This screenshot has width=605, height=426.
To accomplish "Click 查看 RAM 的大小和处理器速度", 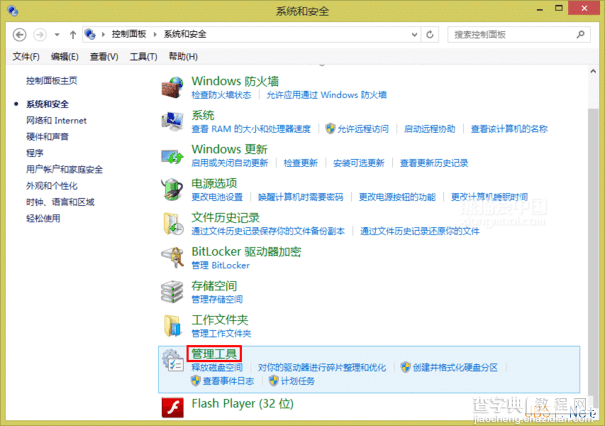I will pyautogui.click(x=251, y=129).
